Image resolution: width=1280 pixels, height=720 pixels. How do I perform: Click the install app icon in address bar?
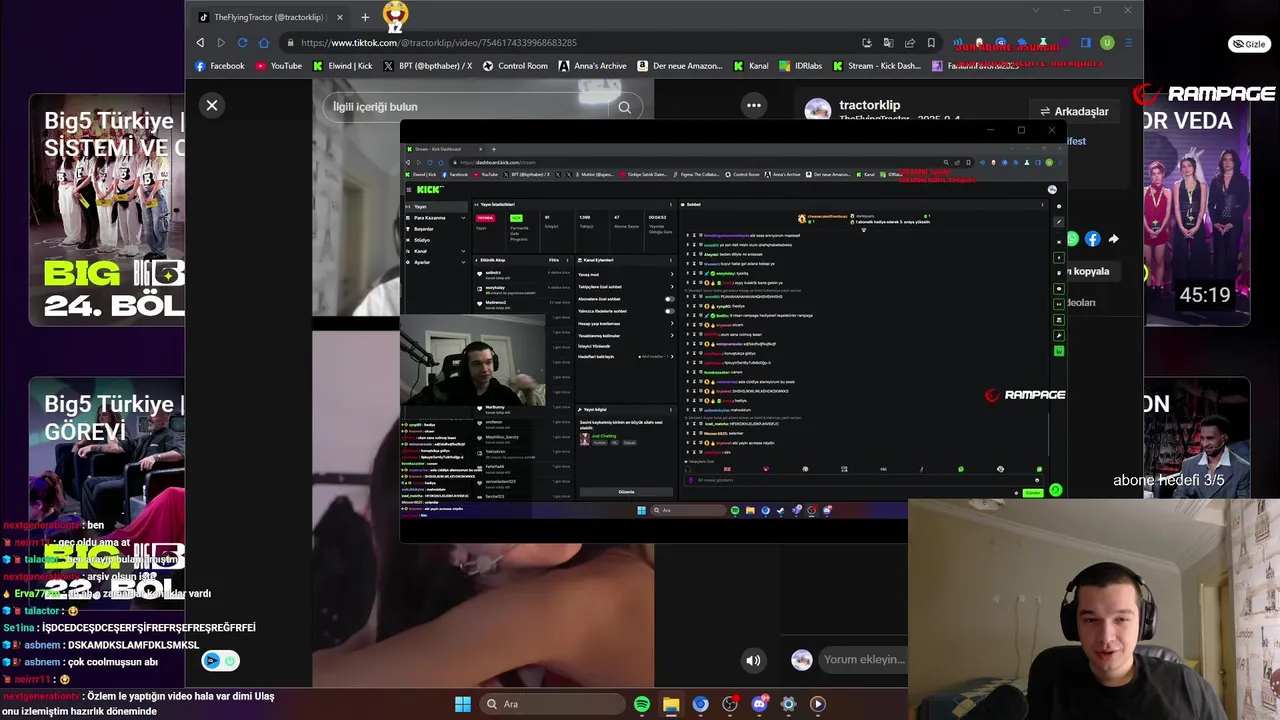point(867,43)
